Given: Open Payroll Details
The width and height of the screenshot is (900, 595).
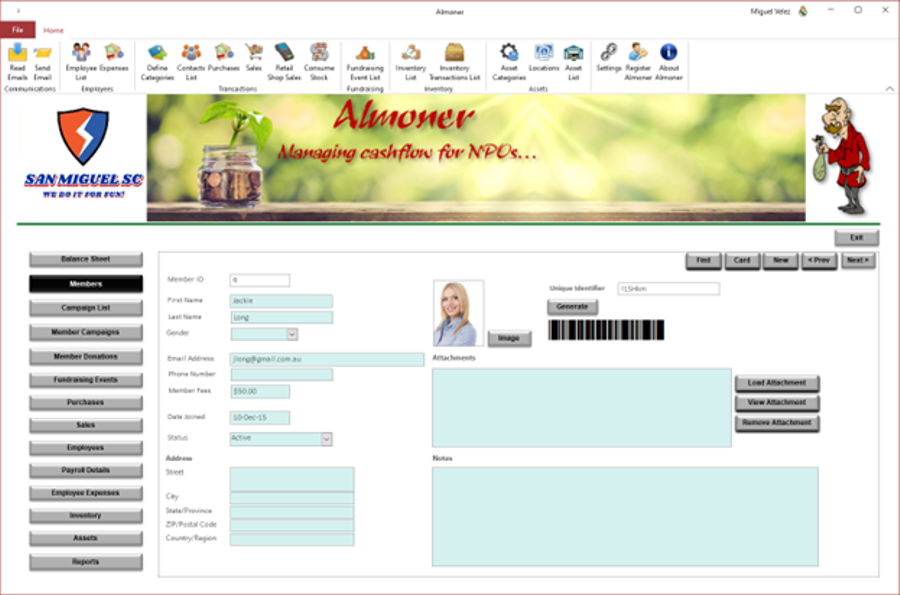Looking at the screenshot, I should [86, 470].
